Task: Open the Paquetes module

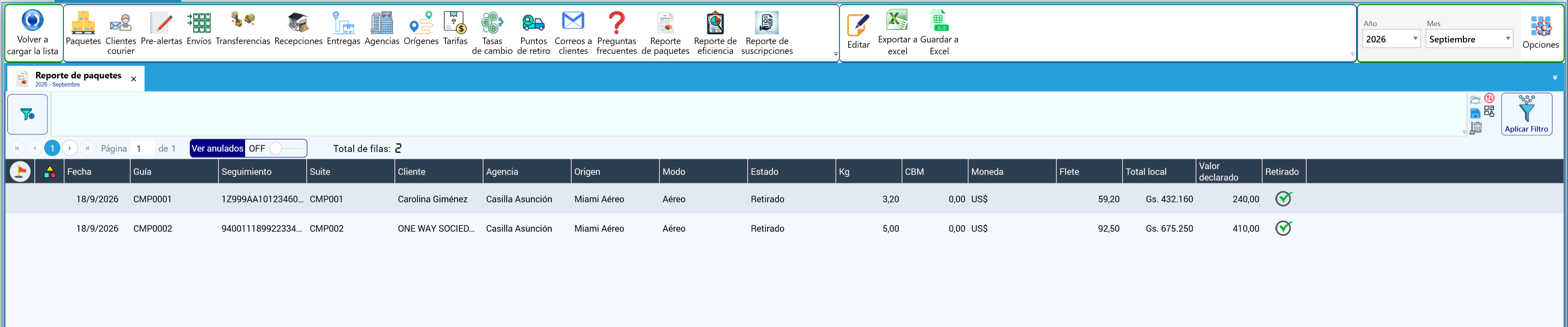Action: [83, 29]
